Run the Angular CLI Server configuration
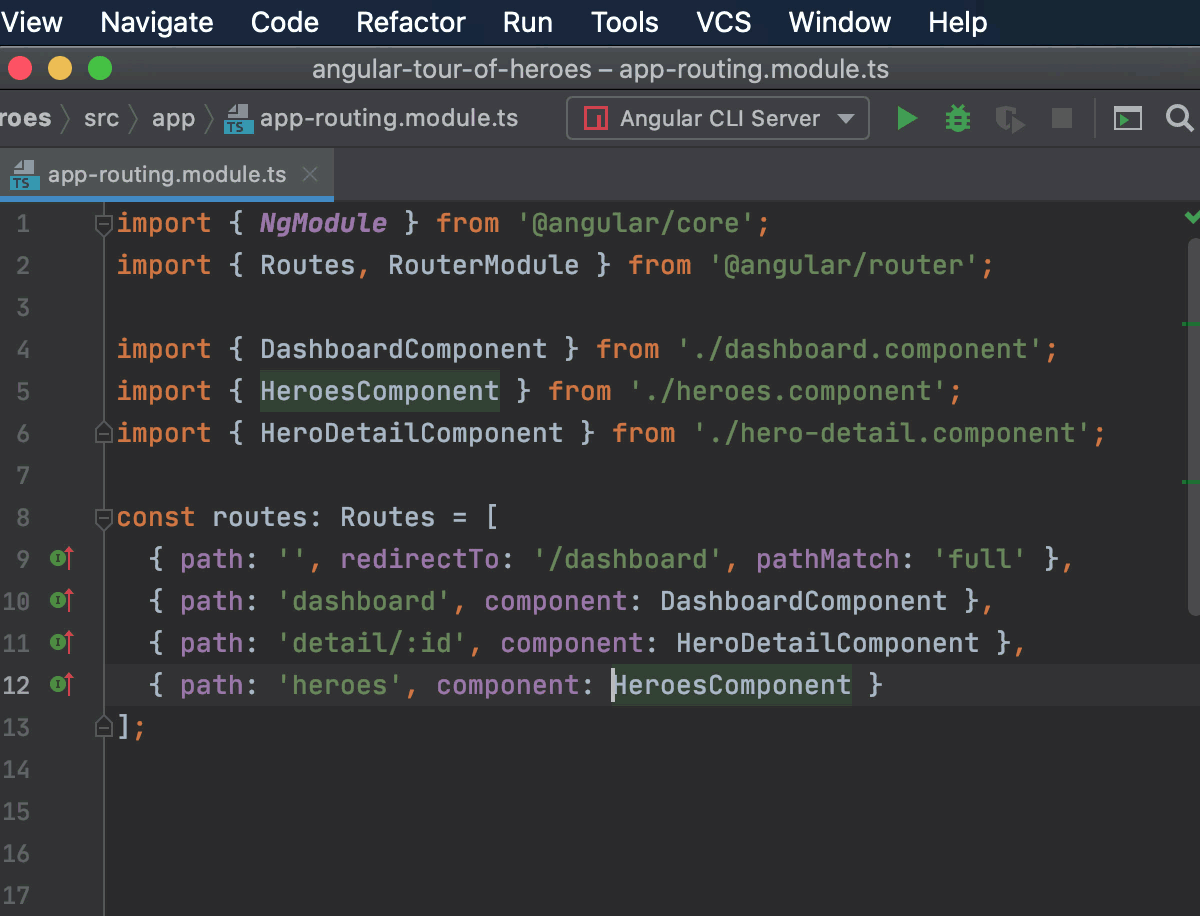This screenshot has height=916, width=1200. (x=907, y=119)
